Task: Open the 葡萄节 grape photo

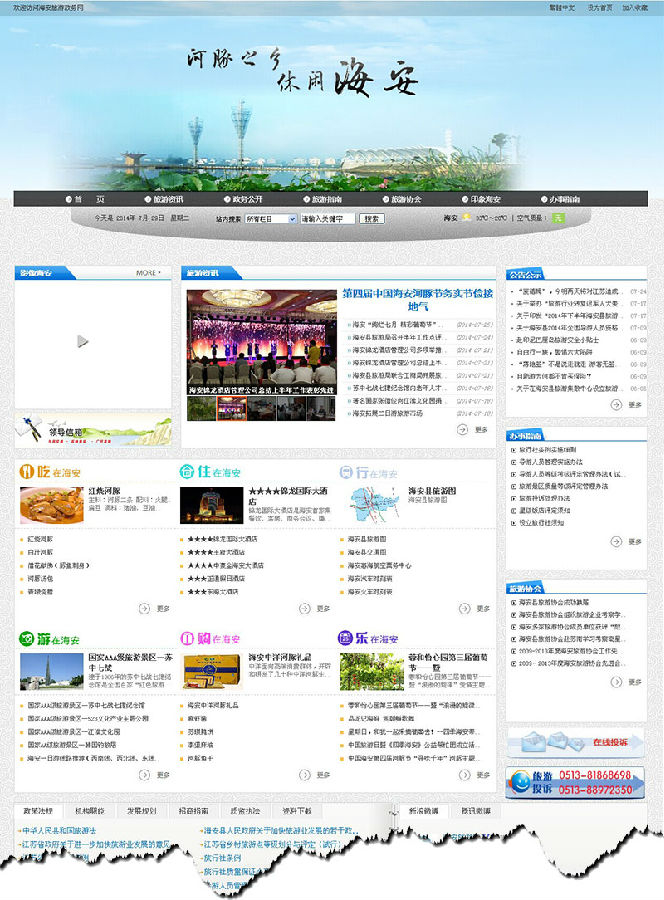Action: [371, 672]
